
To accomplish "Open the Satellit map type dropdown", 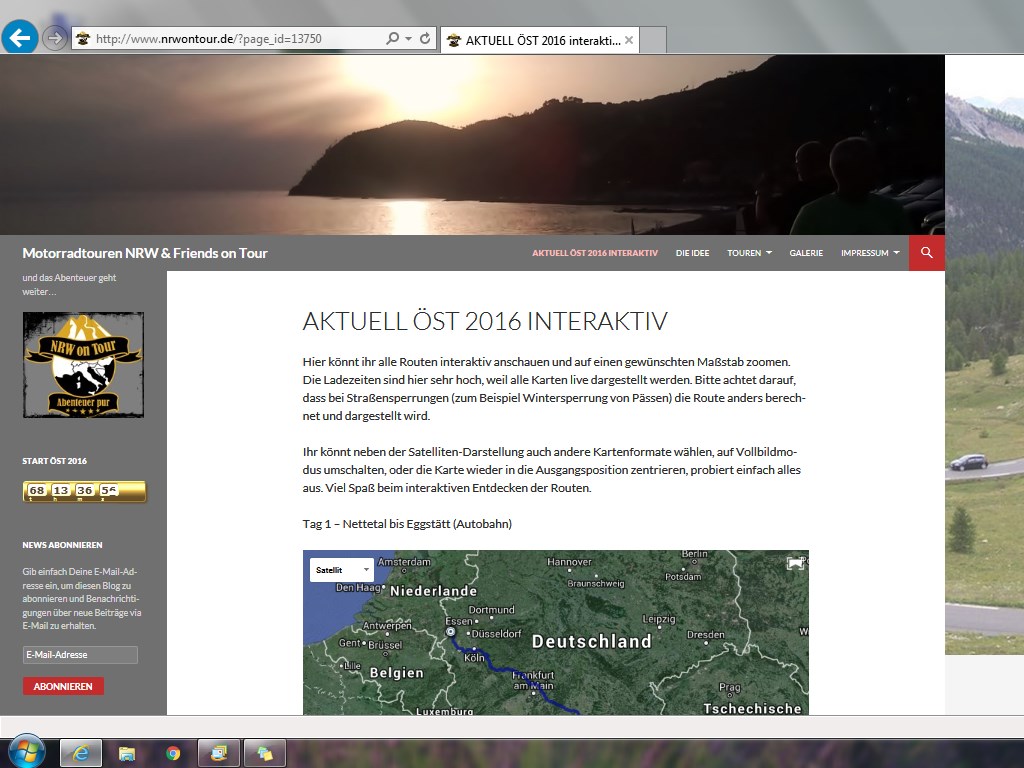I will [x=342, y=569].
